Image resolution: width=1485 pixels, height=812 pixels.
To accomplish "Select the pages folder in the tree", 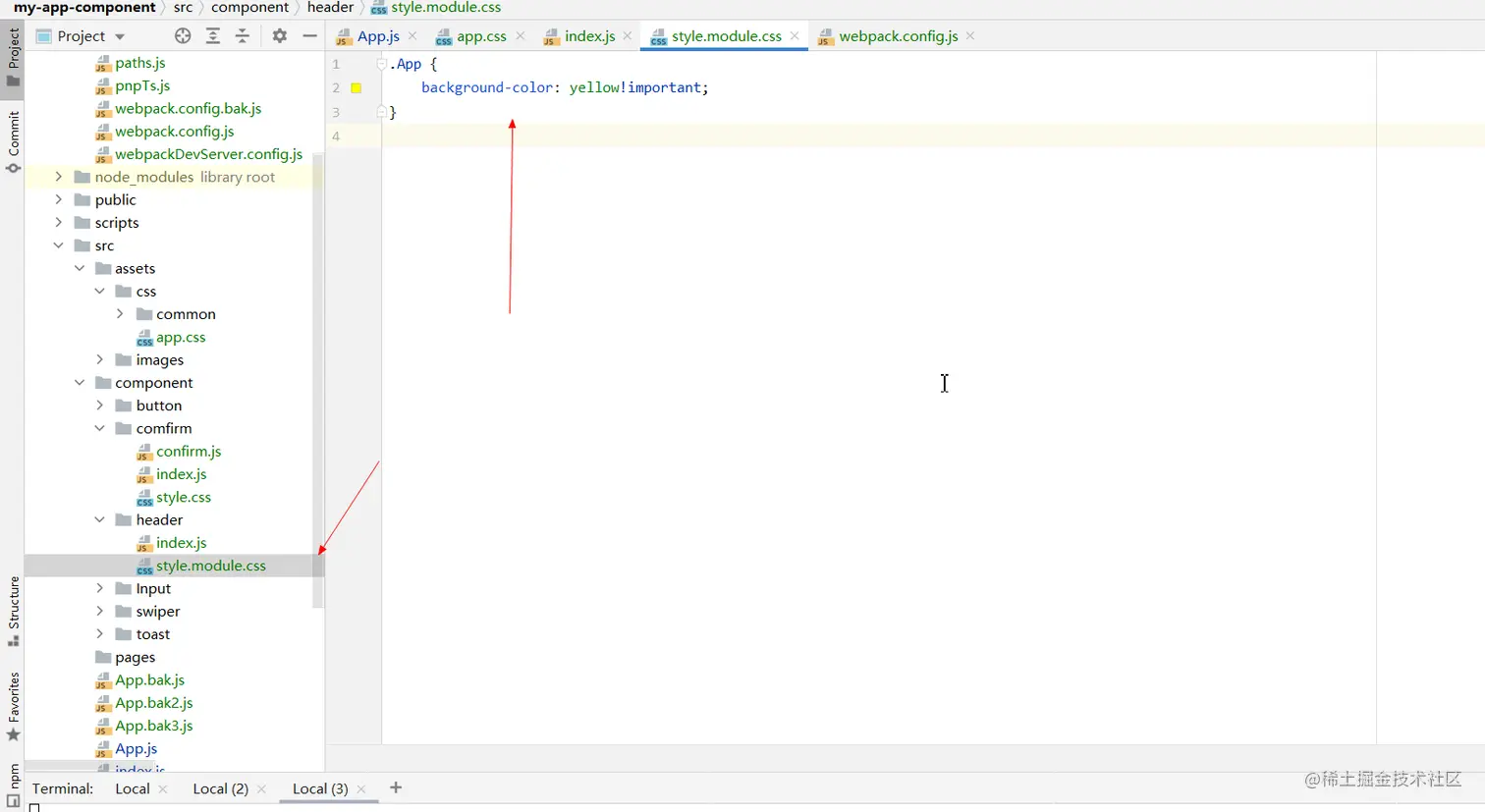I will point(135,657).
